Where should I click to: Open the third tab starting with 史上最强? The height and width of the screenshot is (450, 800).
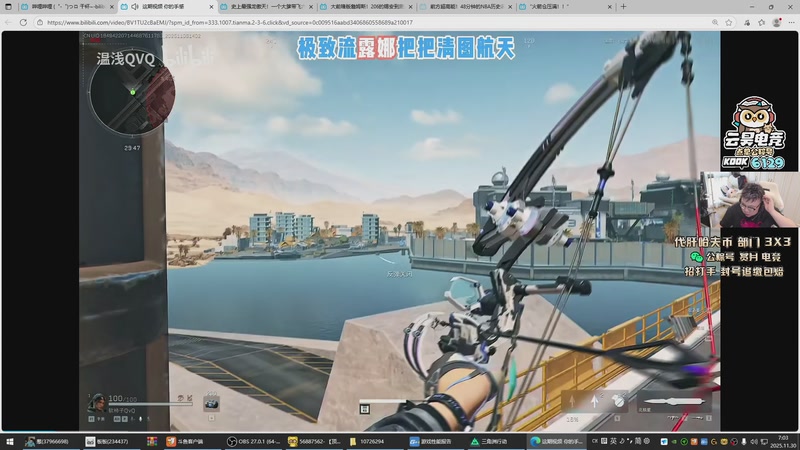(267, 7)
